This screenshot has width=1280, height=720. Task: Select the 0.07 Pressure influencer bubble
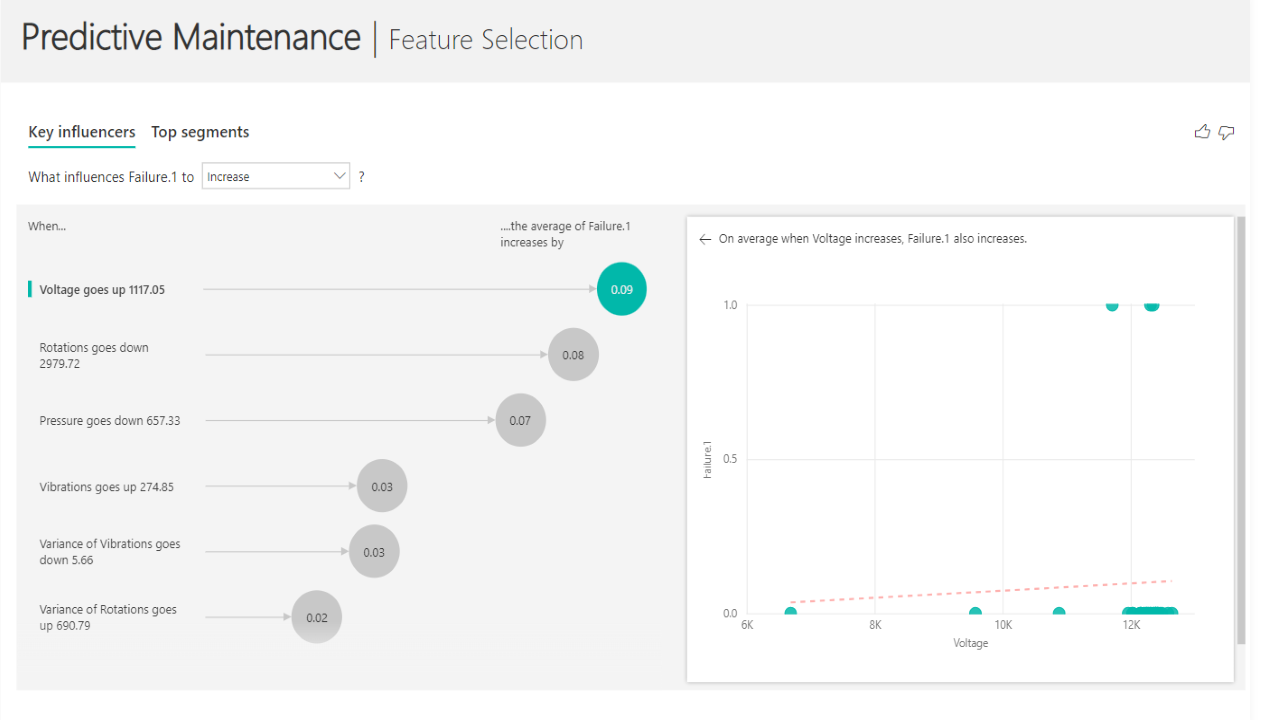(520, 421)
